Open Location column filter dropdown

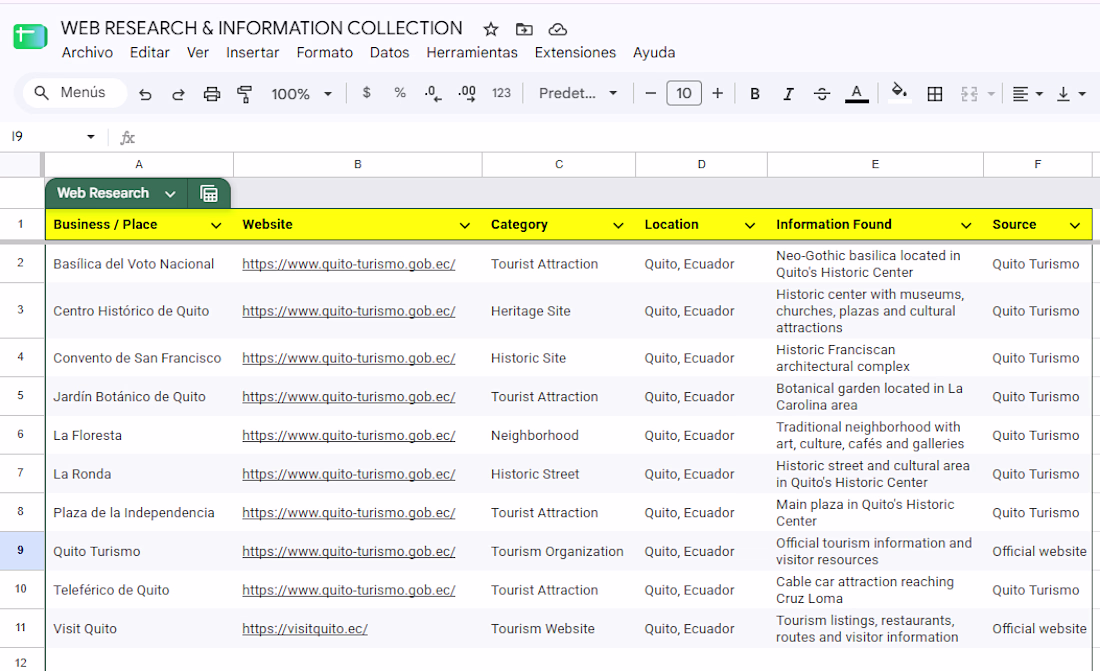point(750,225)
